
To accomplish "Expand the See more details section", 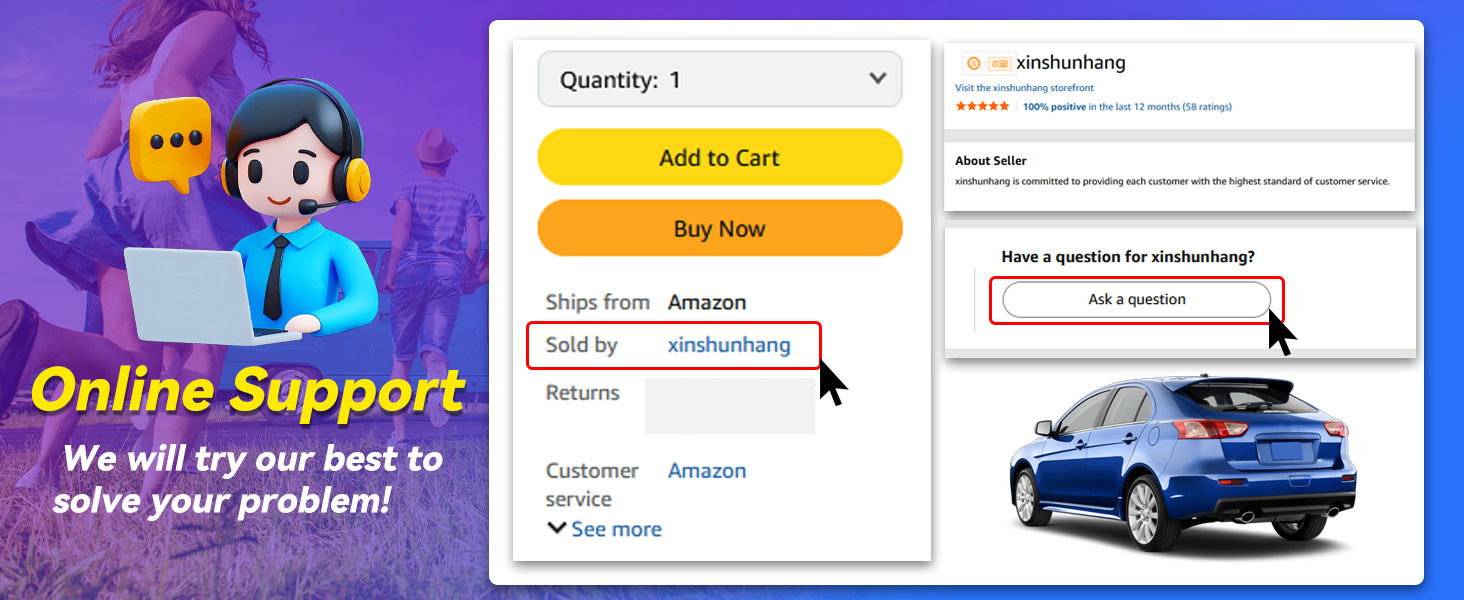I will (x=616, y=529).
